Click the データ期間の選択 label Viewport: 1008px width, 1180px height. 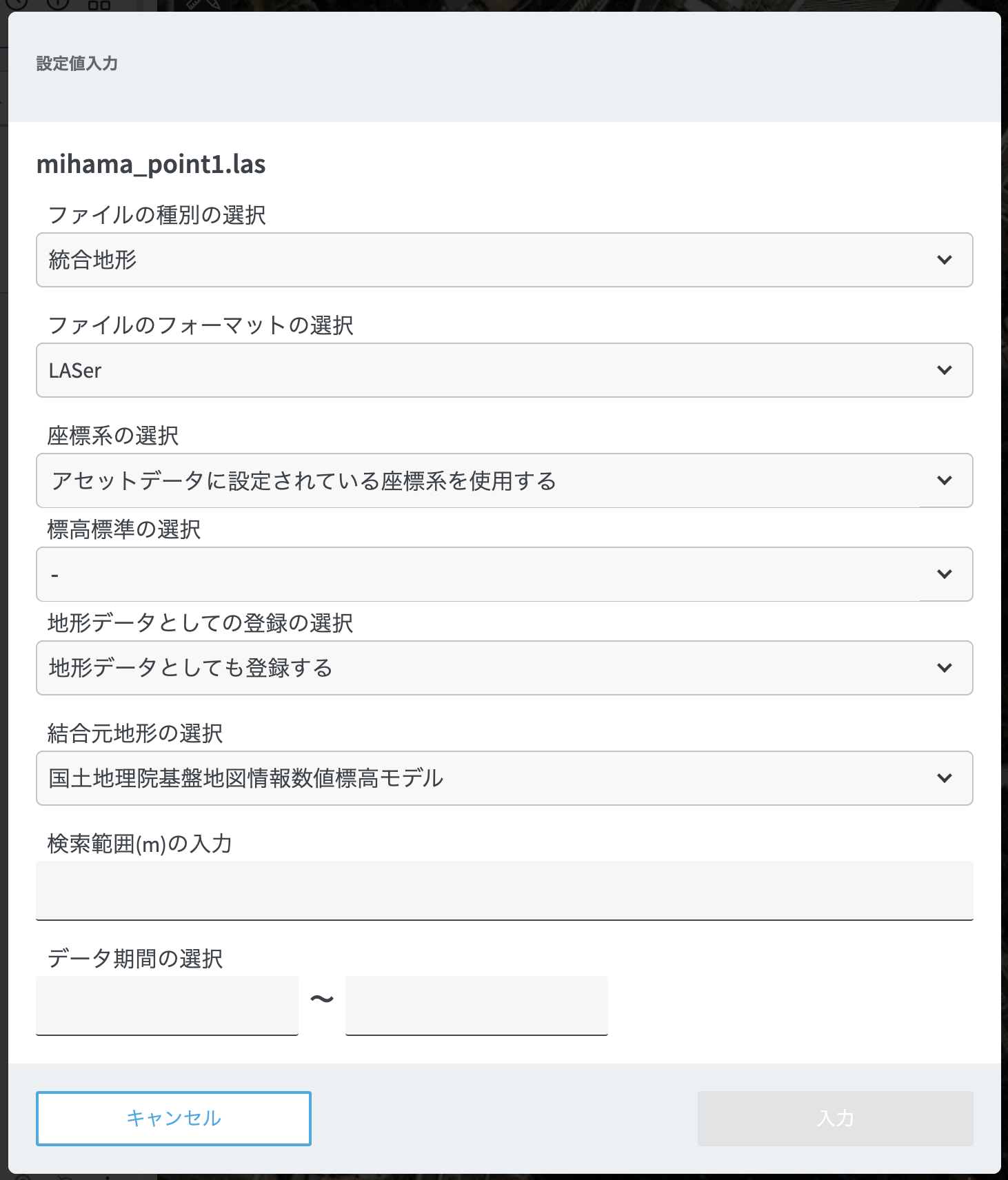click(x=135, y=958)
